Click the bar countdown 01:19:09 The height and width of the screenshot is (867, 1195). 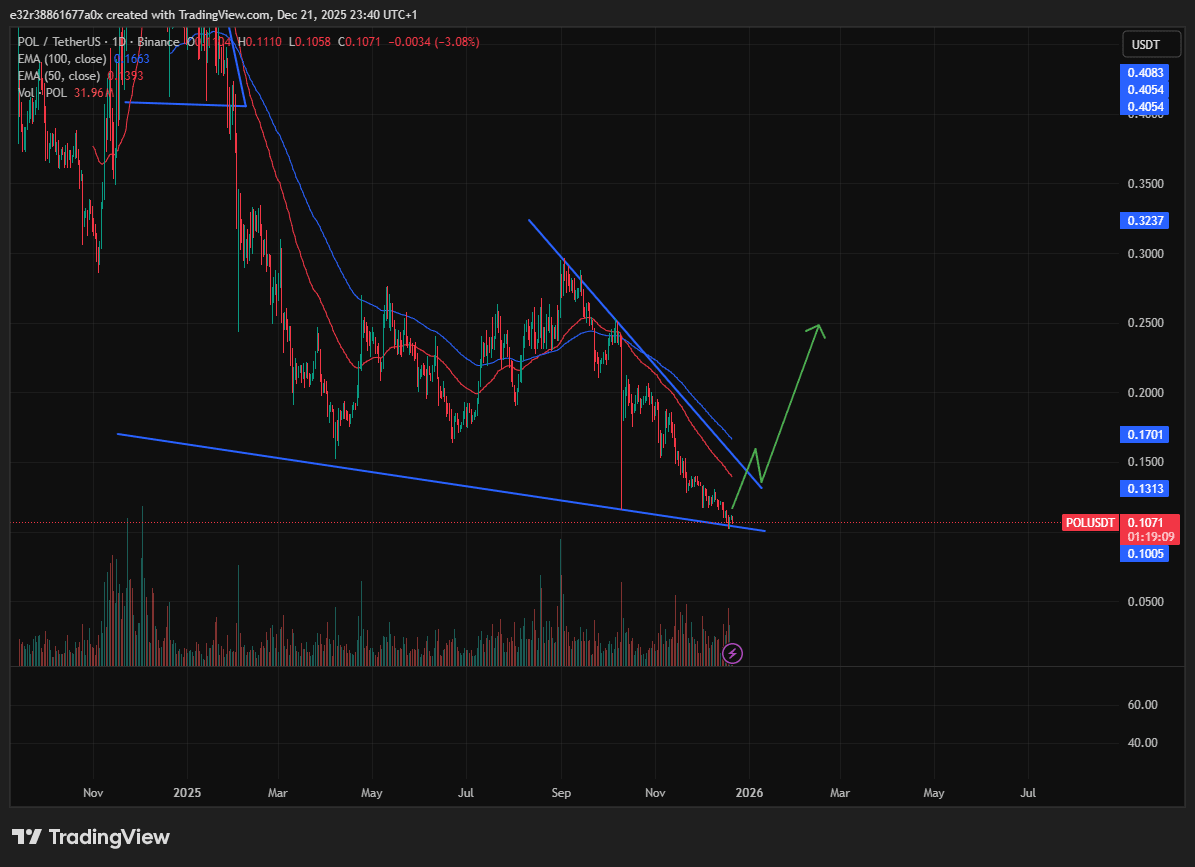[x=1151, y=536]
